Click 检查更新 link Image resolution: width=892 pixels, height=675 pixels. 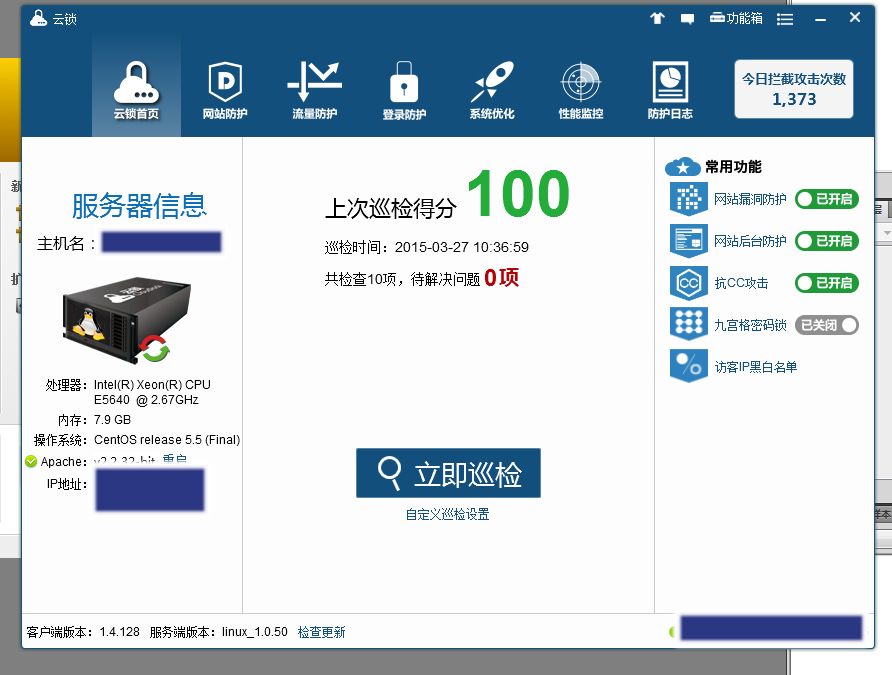click(321, 632)
